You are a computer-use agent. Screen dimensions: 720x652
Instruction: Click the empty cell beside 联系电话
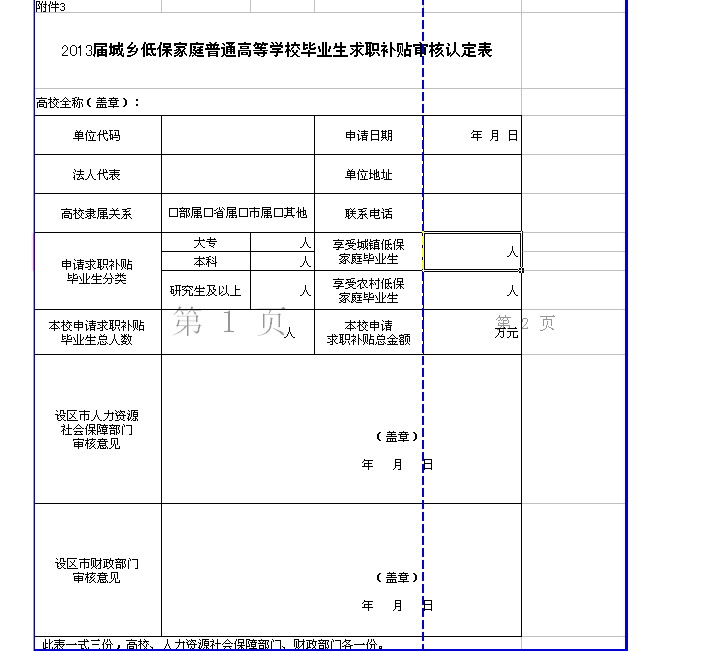pyautogui.click(x=472, y=213)
